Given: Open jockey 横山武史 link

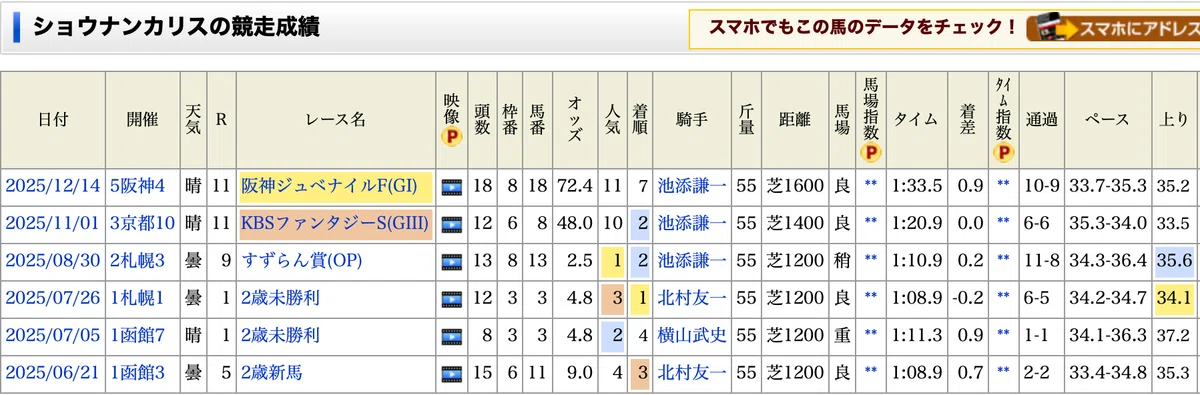Looking at the screenshot, I should point(692,335).
